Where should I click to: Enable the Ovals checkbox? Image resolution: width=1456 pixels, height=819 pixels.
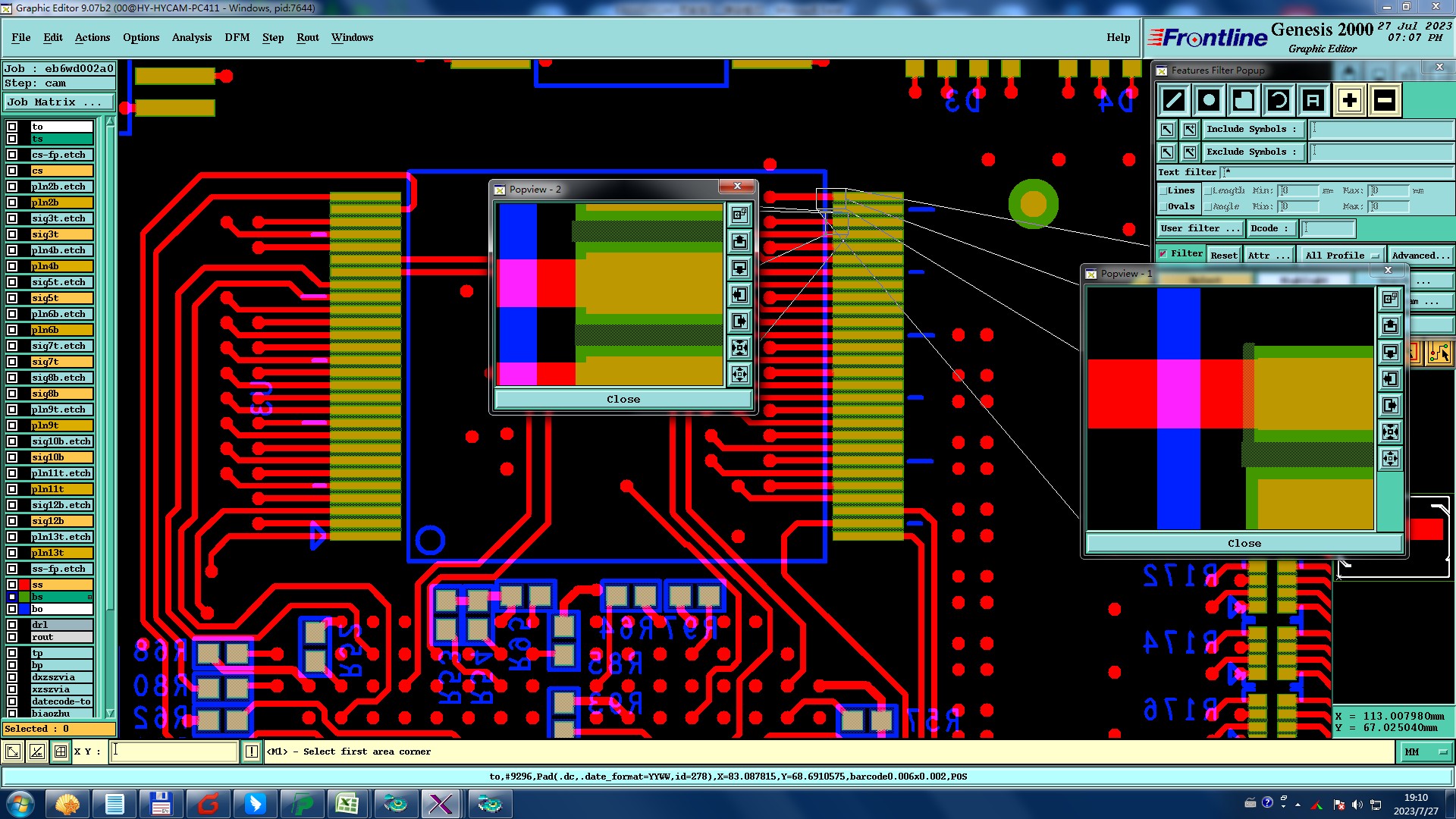pyautogui.click(x=1163, y=207)
